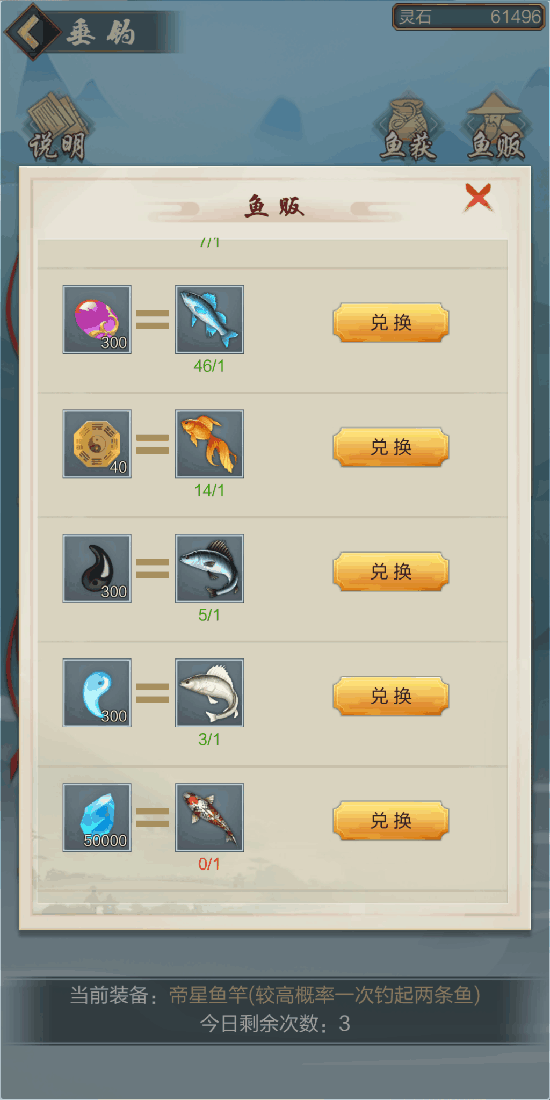Click 兑换 for the goldfish exchange

tap(391, 447)
